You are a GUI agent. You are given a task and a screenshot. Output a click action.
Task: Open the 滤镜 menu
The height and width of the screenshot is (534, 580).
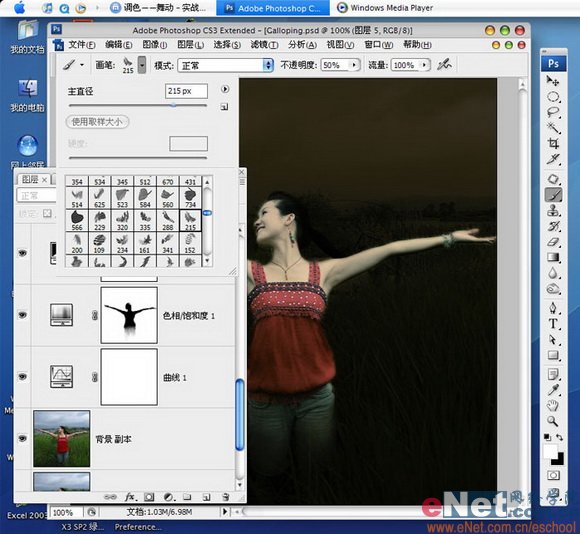(264, 45)
